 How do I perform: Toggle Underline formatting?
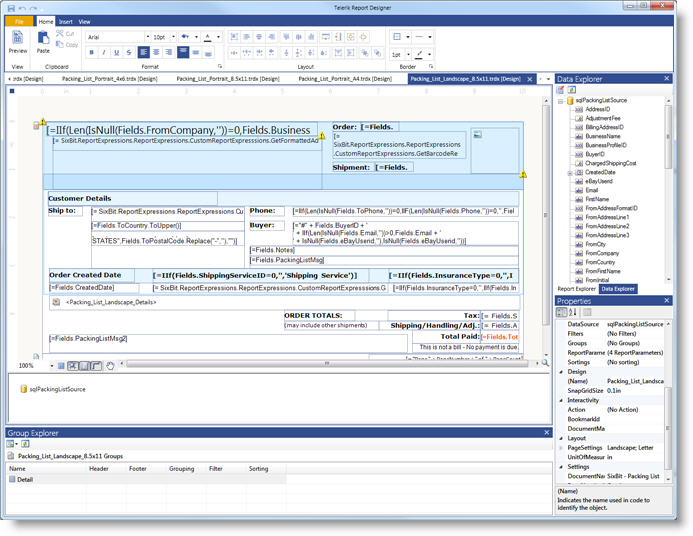tap(116, 52)
